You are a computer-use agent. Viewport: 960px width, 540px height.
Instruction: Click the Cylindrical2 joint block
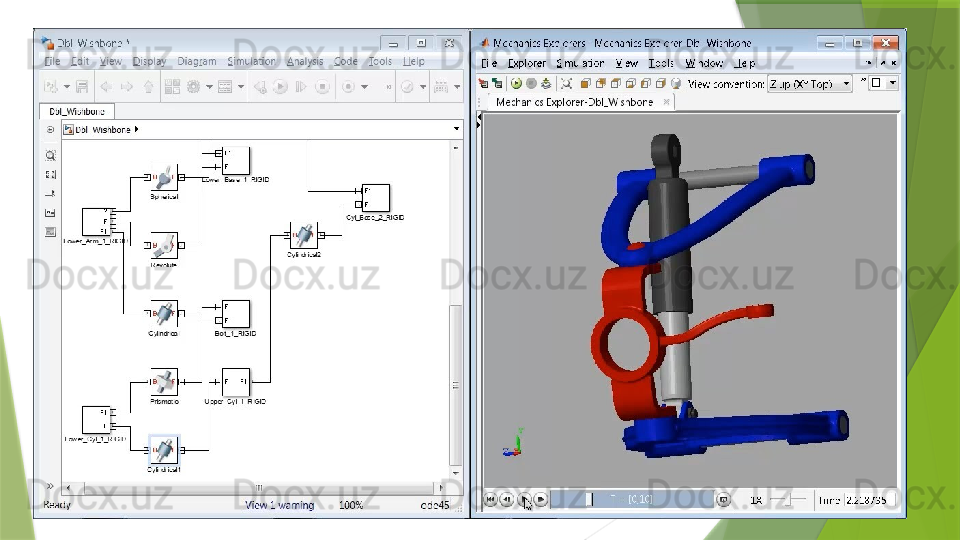pyautogui.click(x=303, y=236)
